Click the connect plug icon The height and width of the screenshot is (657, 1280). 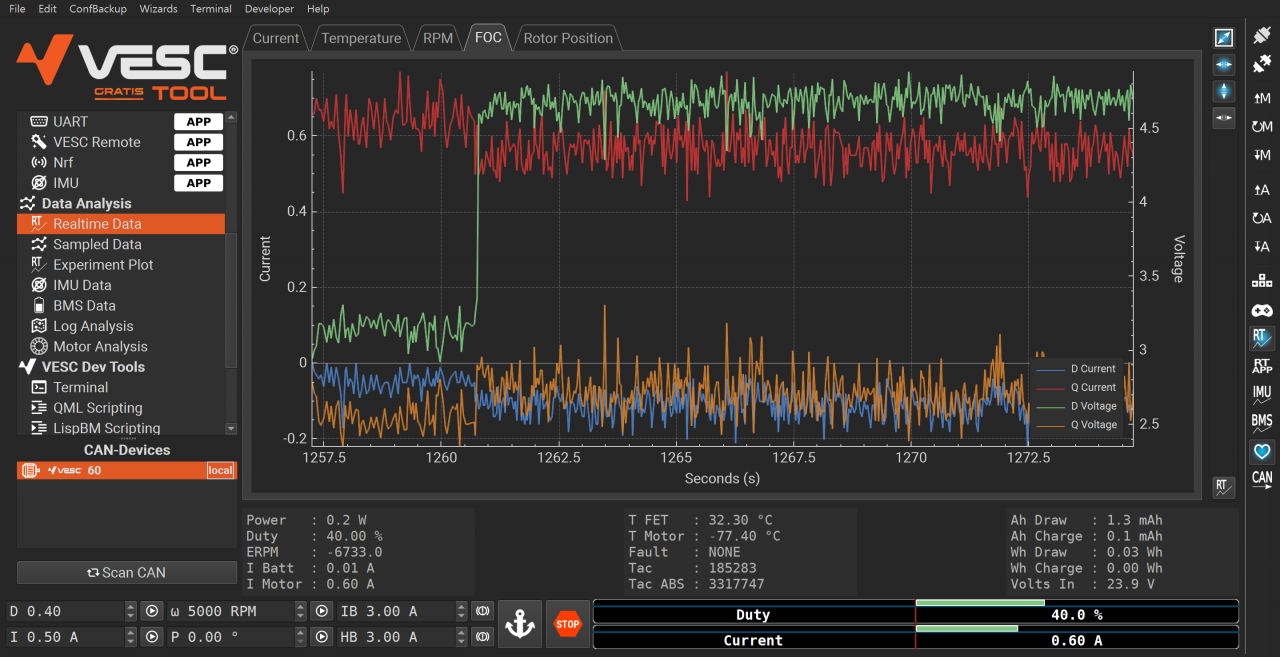(x=1261, y=37)
